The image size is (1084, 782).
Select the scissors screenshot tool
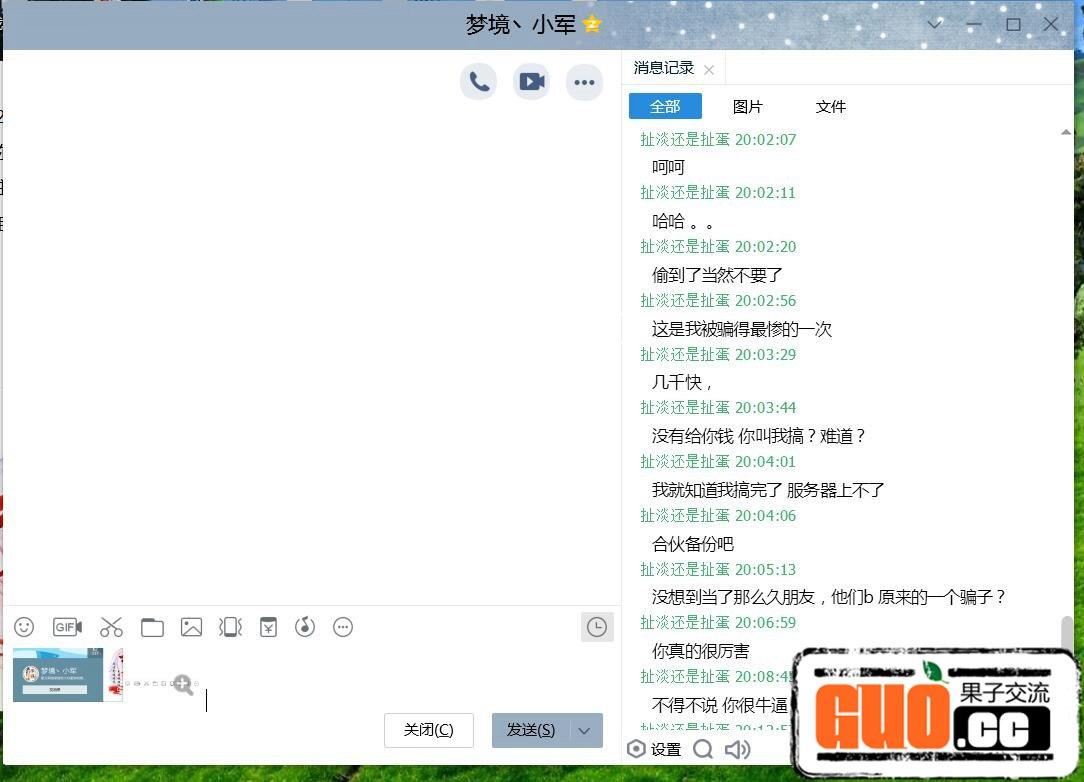click(x=111, y=627)
